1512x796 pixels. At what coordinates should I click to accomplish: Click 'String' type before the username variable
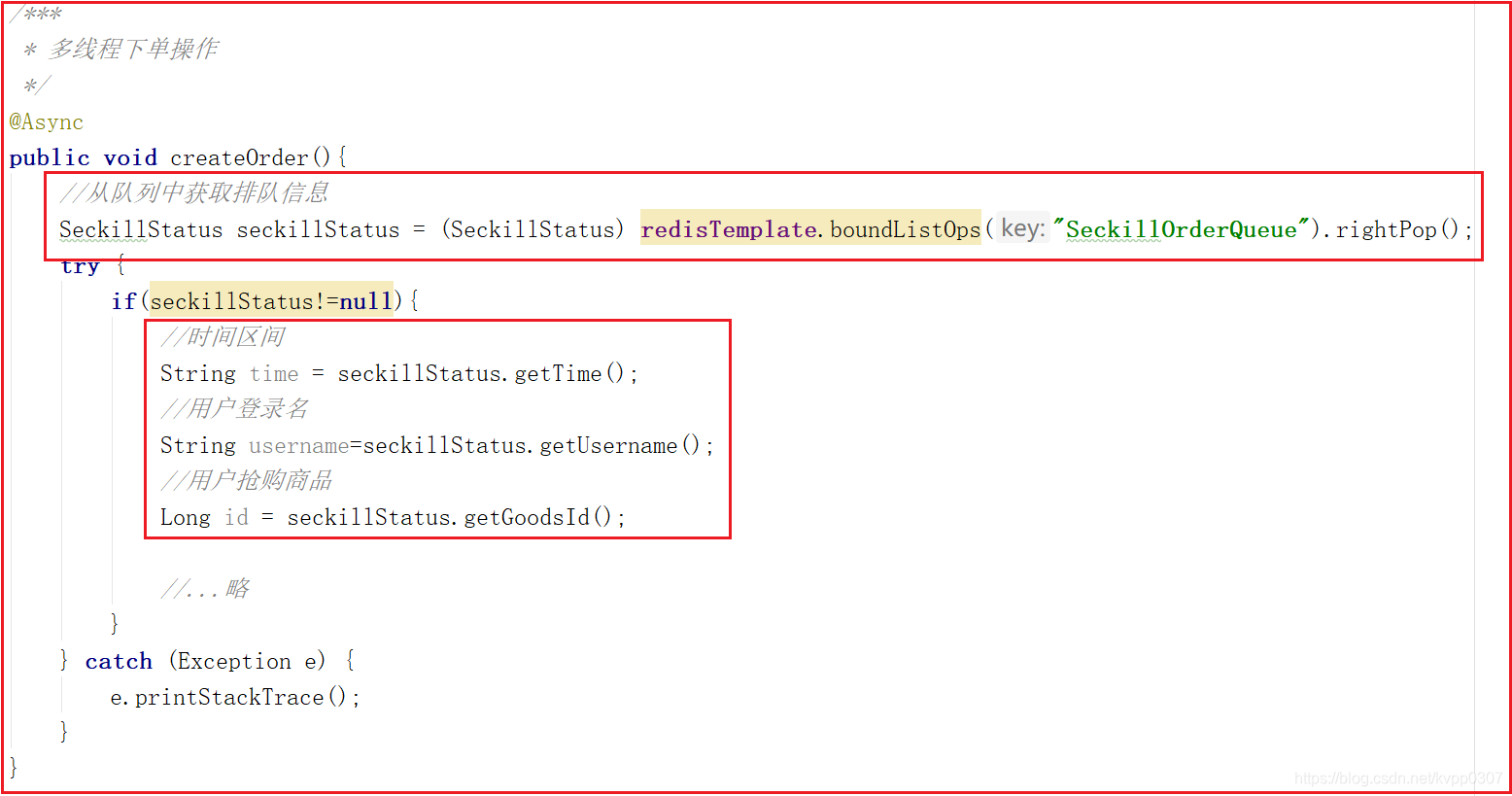coord(198,445)
